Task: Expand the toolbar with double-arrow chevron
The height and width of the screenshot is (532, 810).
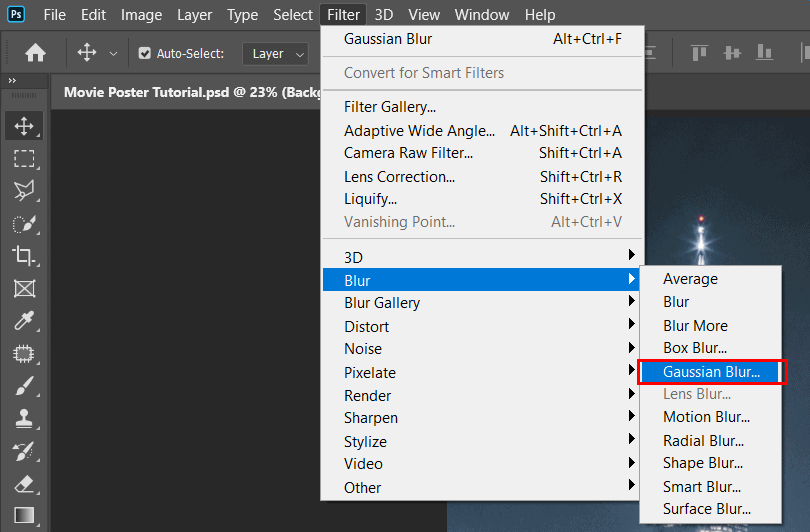Action: [x=12, y=81]
